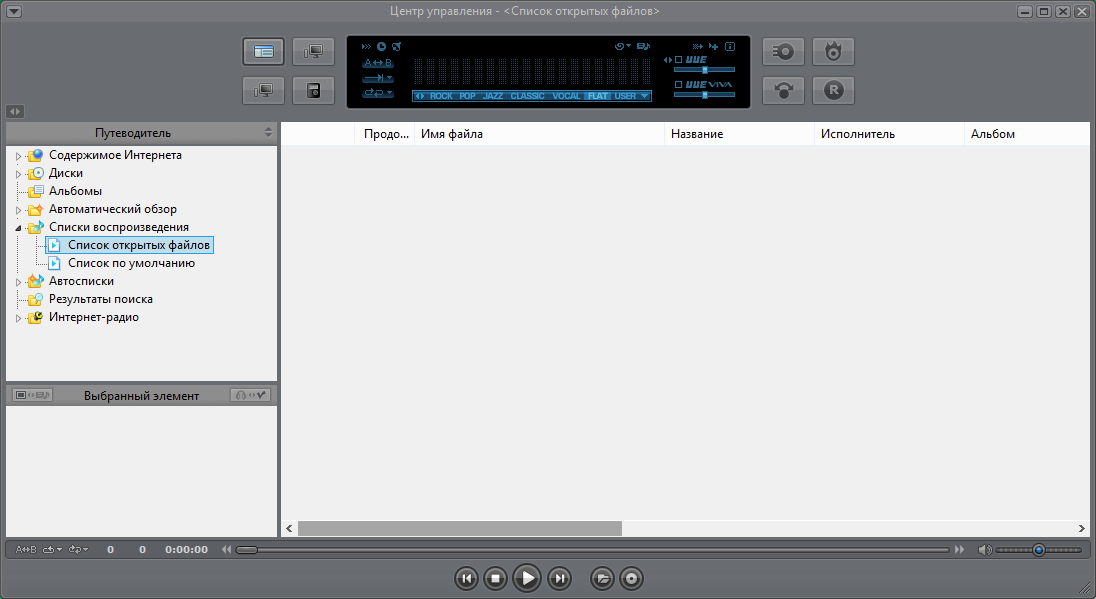Open the spiral visualization dropdown in display
Image resolution: width=1096 pixels, height=599 pixels.
coord(622,47)
